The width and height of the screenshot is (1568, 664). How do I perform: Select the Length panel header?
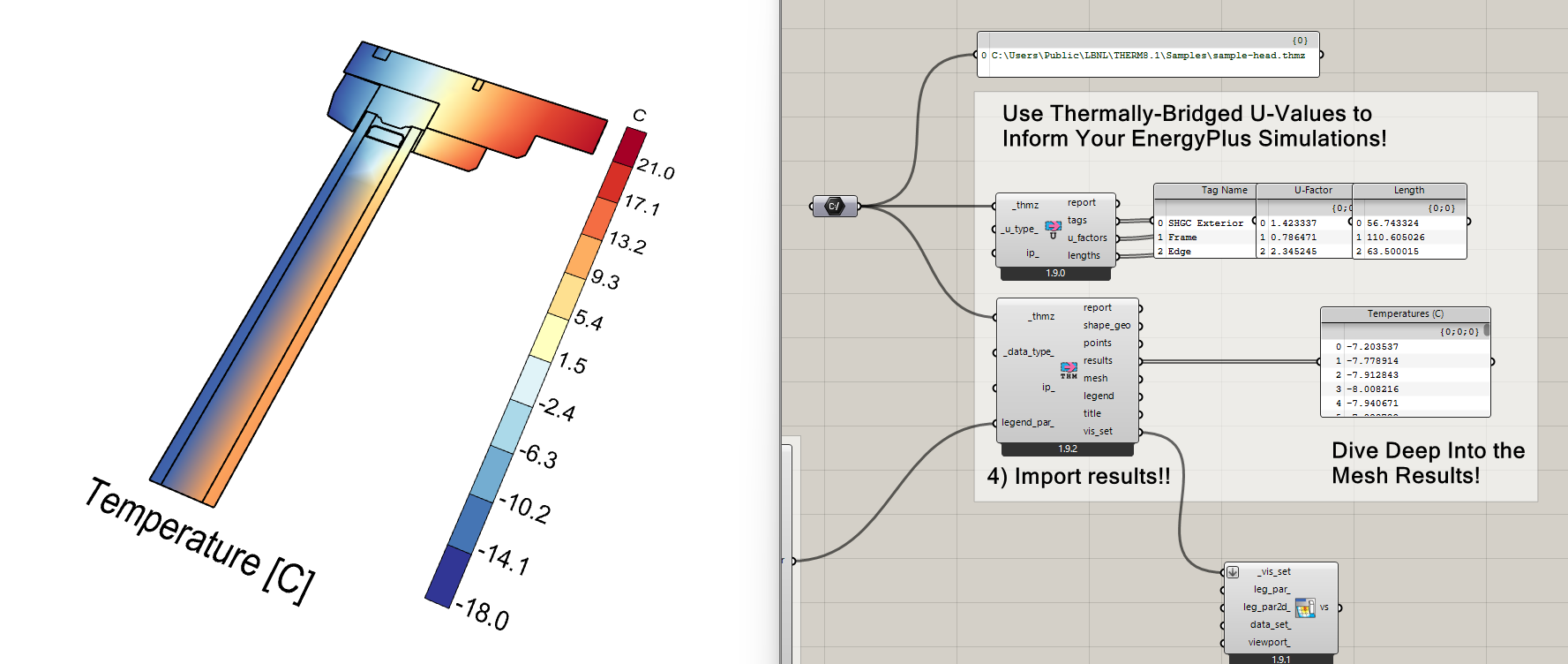click(x=1408, y=191)
